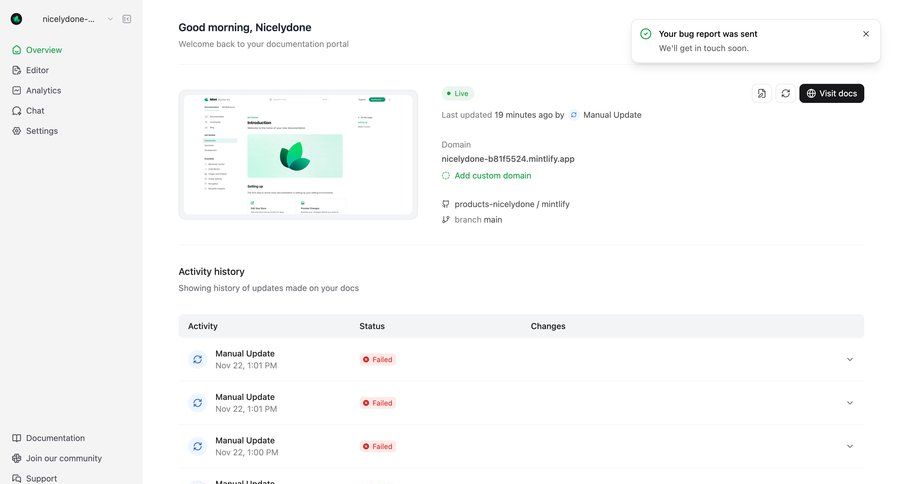Click the file search icon button
900x484 pixels.
pyautogui.click(x=762, y=93)
